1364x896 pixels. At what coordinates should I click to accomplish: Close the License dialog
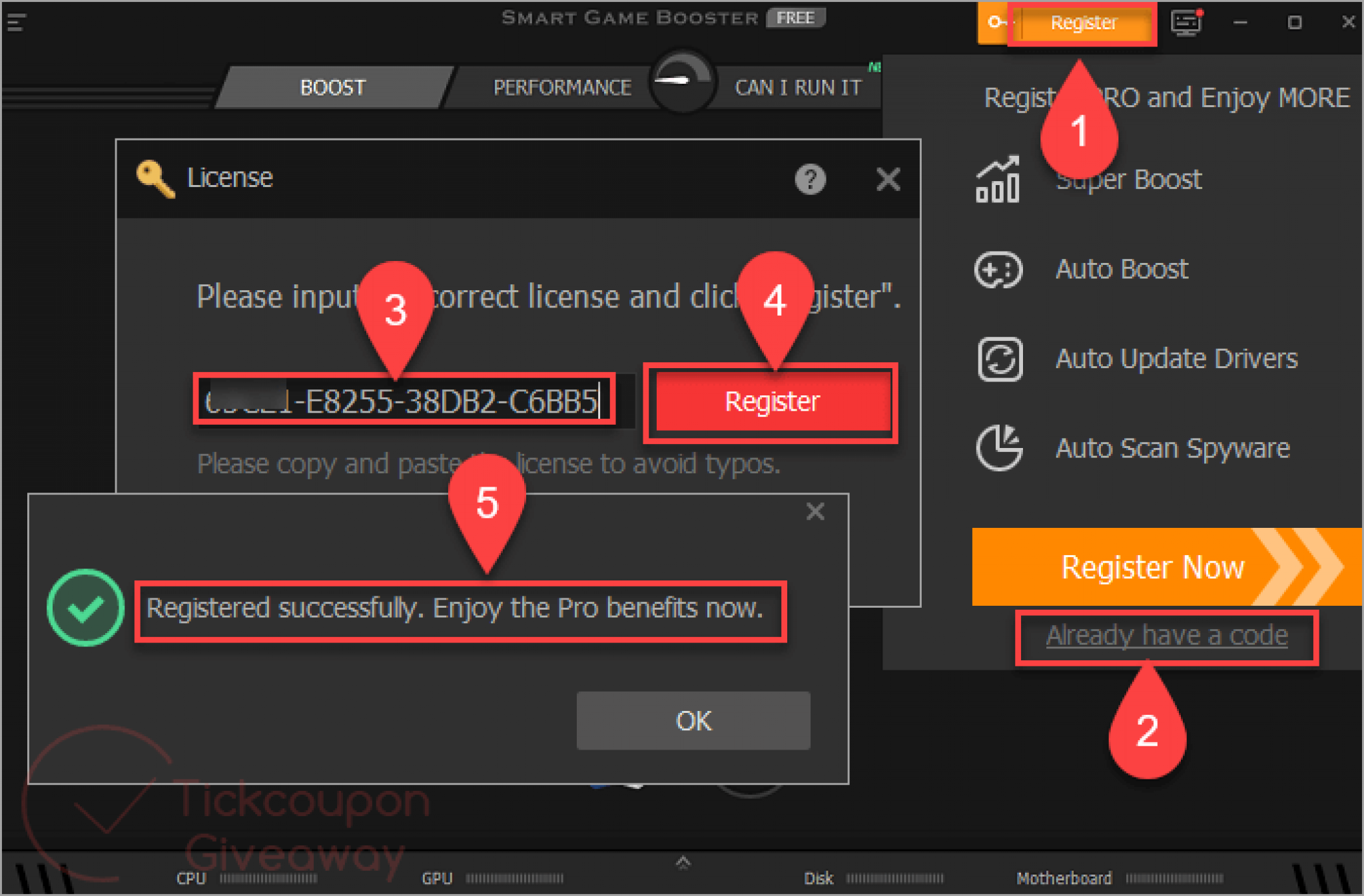888,179
